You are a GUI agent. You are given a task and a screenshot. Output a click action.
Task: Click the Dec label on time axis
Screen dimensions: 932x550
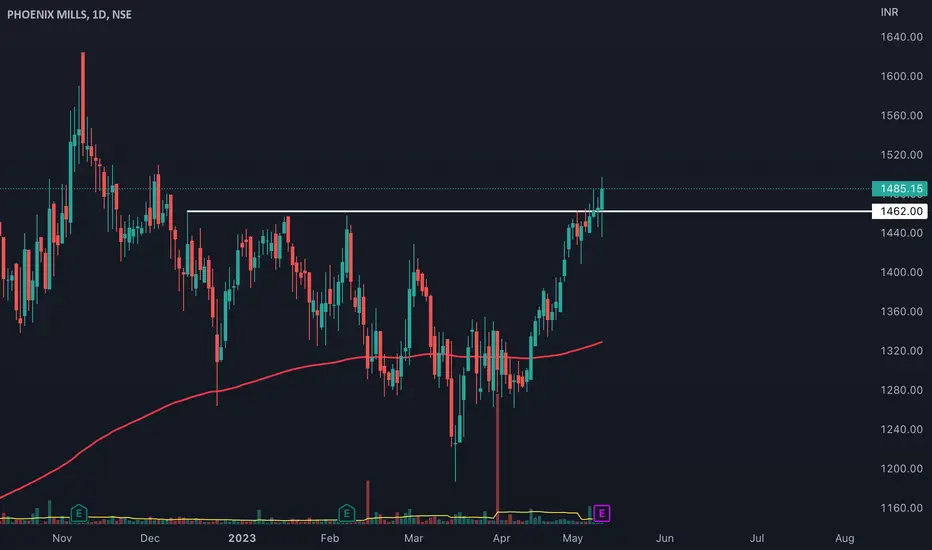point(150,538)
